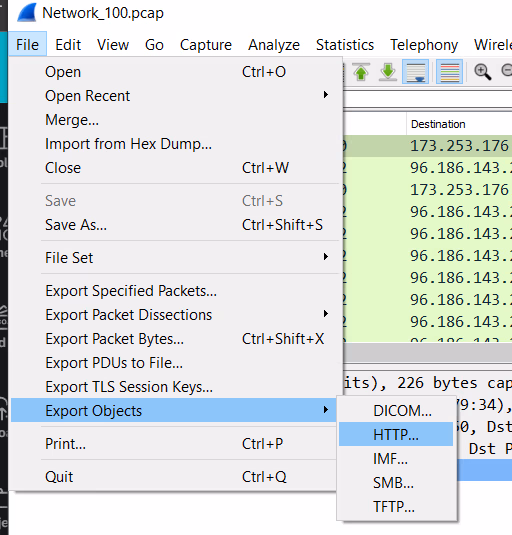Choose Export Packet Bytes...
Image resolution: width=512 pixels, height=535 pixels.
coord(175,339)
